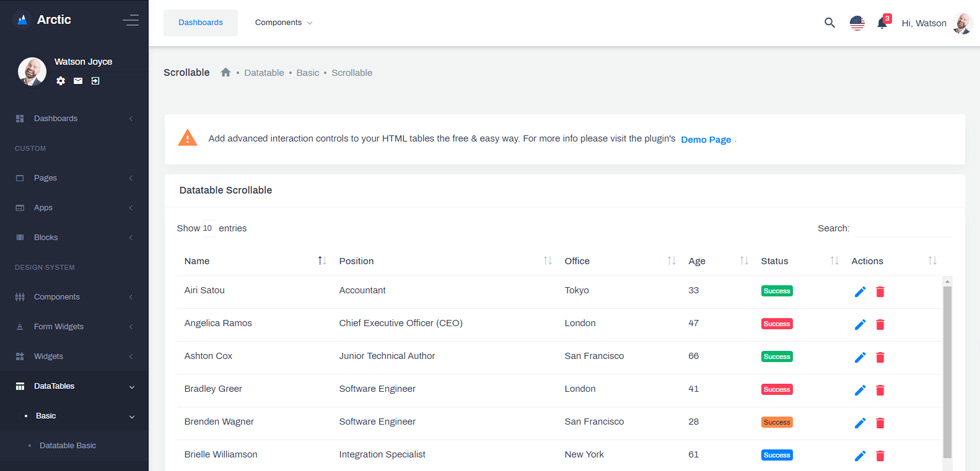980x471 pixels.
Task: Edit the Airi Satou row
Action: [x=860, y=292]
